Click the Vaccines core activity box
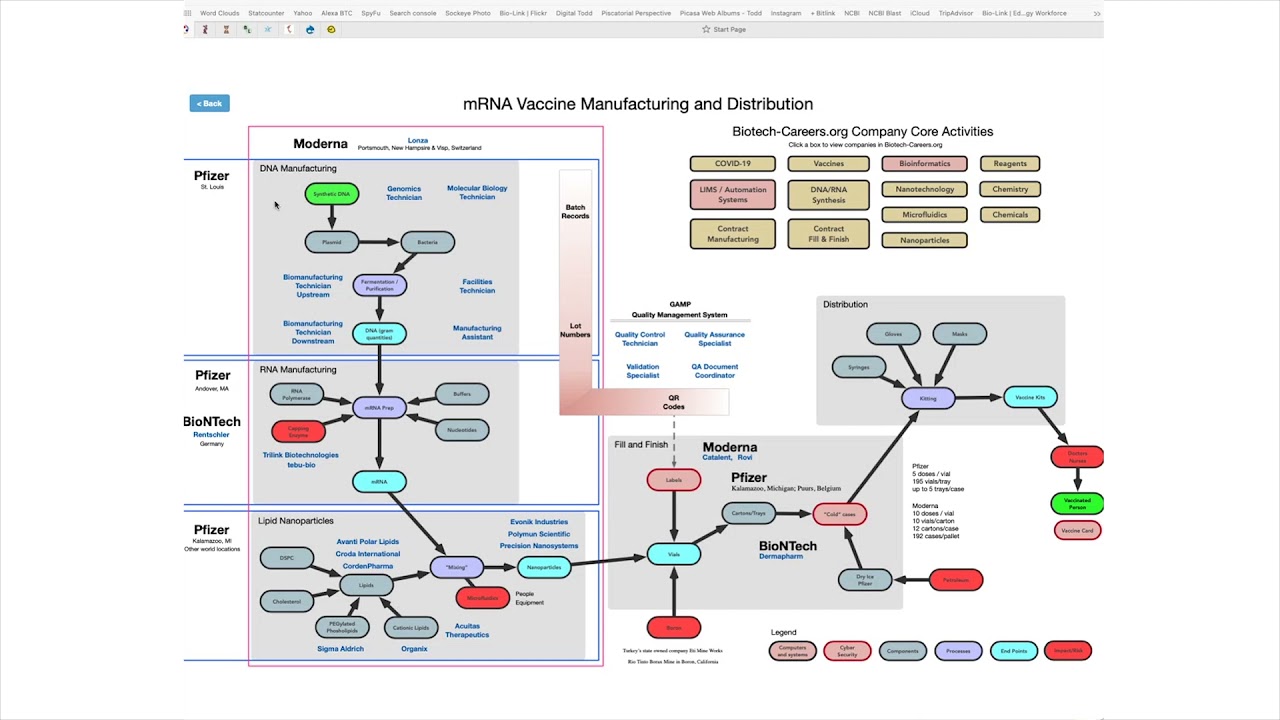Viewport: 1280px width, 720px height. [828, 164]
